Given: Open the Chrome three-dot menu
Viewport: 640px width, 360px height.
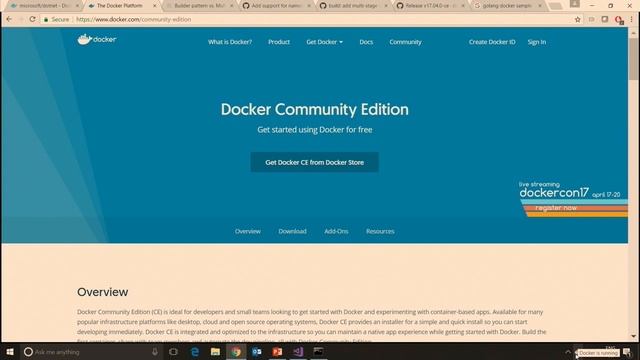Looking at the screenshot, I should 631,19.
